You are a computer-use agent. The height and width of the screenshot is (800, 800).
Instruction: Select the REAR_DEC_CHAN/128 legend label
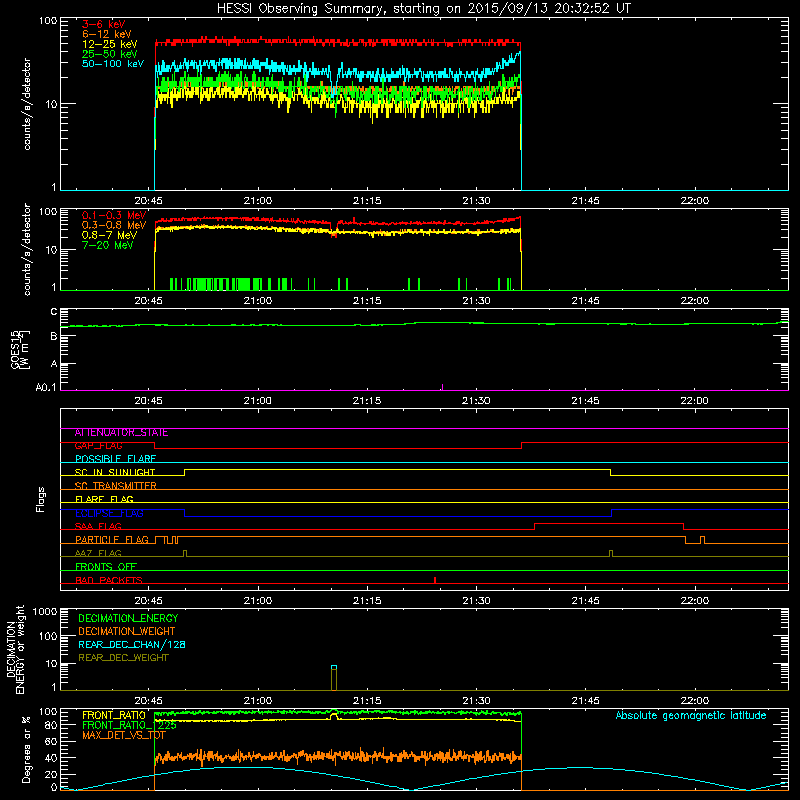click(x=132, y=645)
